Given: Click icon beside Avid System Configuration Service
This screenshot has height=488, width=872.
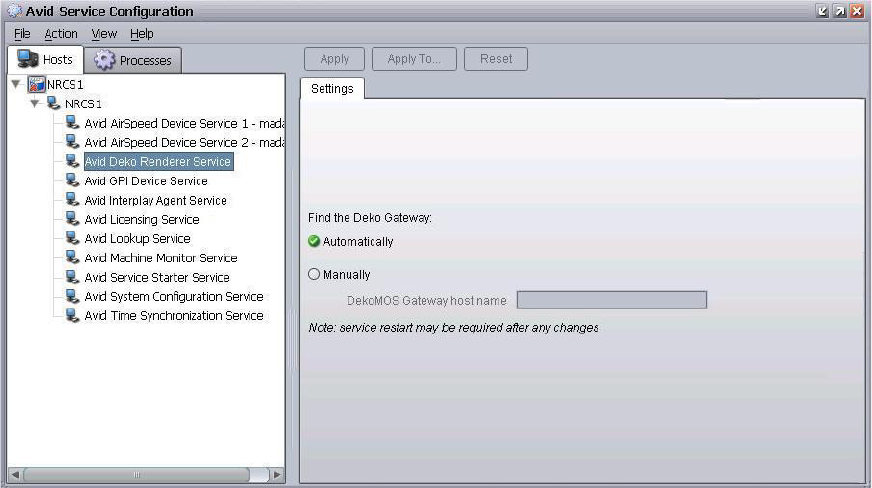Looking at the screenshot, I should pos(72,296).
